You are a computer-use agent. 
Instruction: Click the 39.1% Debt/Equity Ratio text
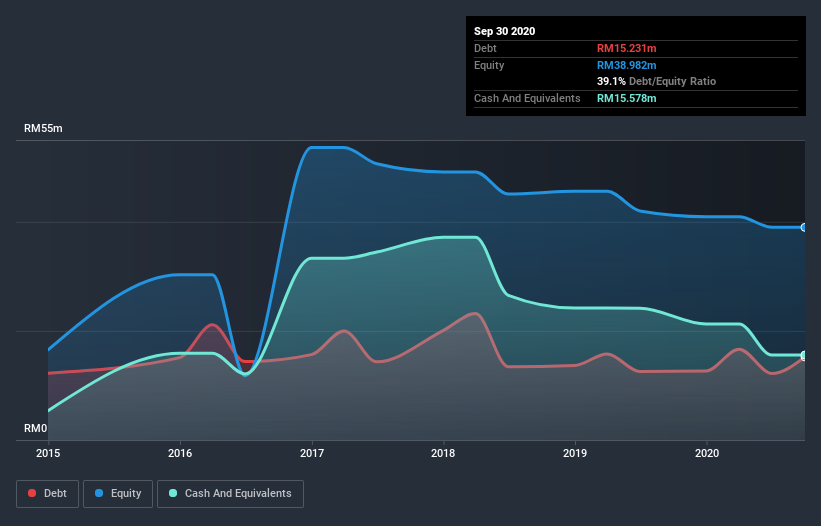657,81
